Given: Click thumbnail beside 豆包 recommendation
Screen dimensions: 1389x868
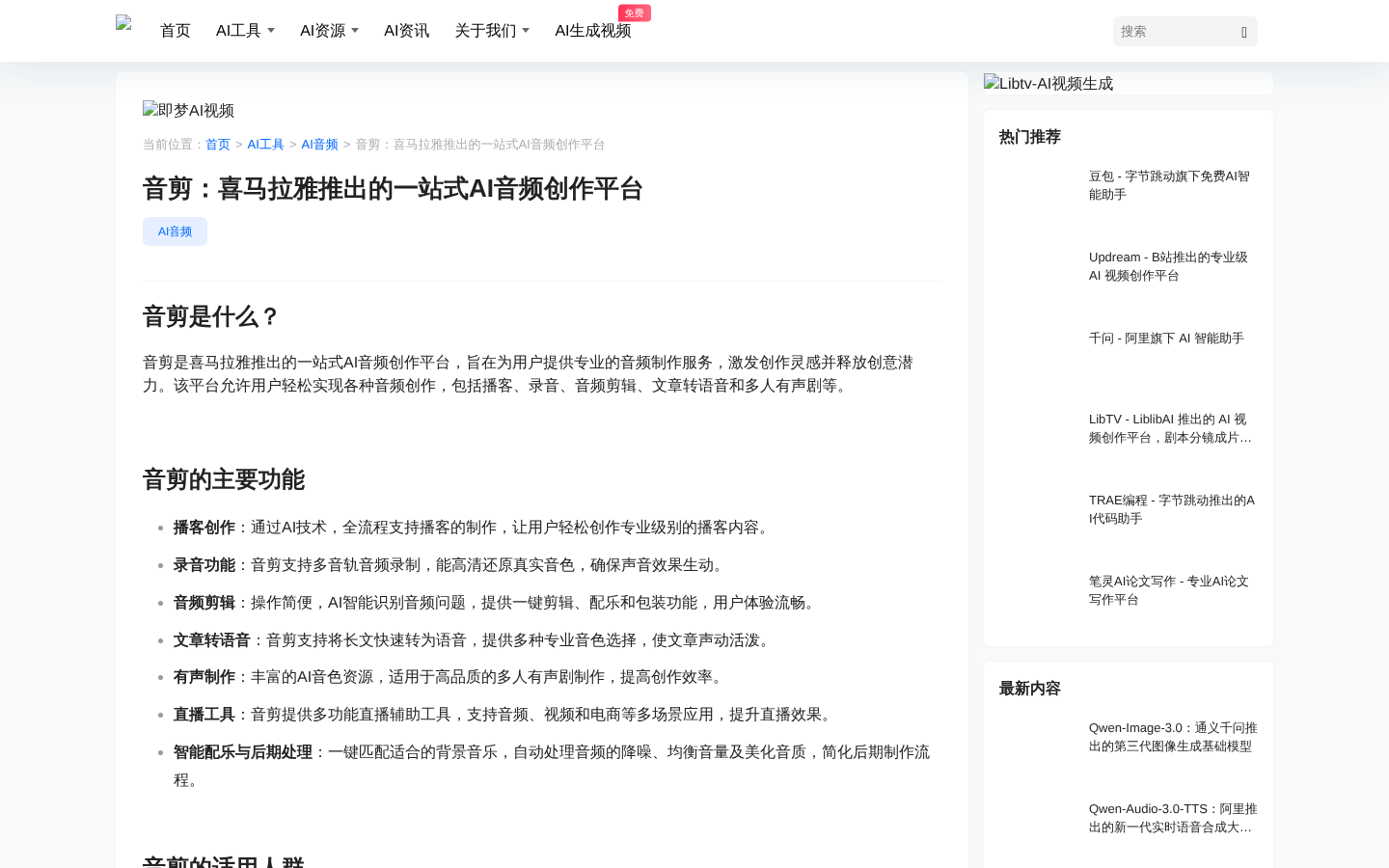Looking at the screenshot, I should click(1038, 195).
